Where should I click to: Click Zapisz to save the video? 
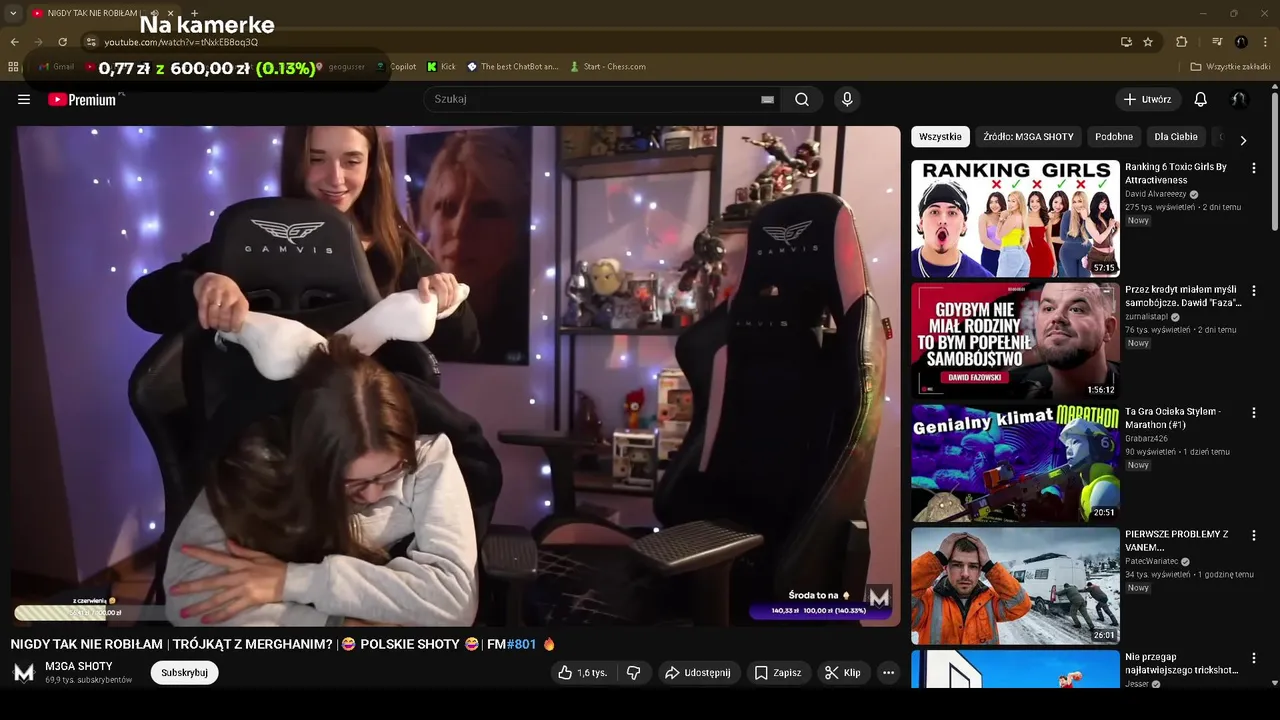point(777,673)
